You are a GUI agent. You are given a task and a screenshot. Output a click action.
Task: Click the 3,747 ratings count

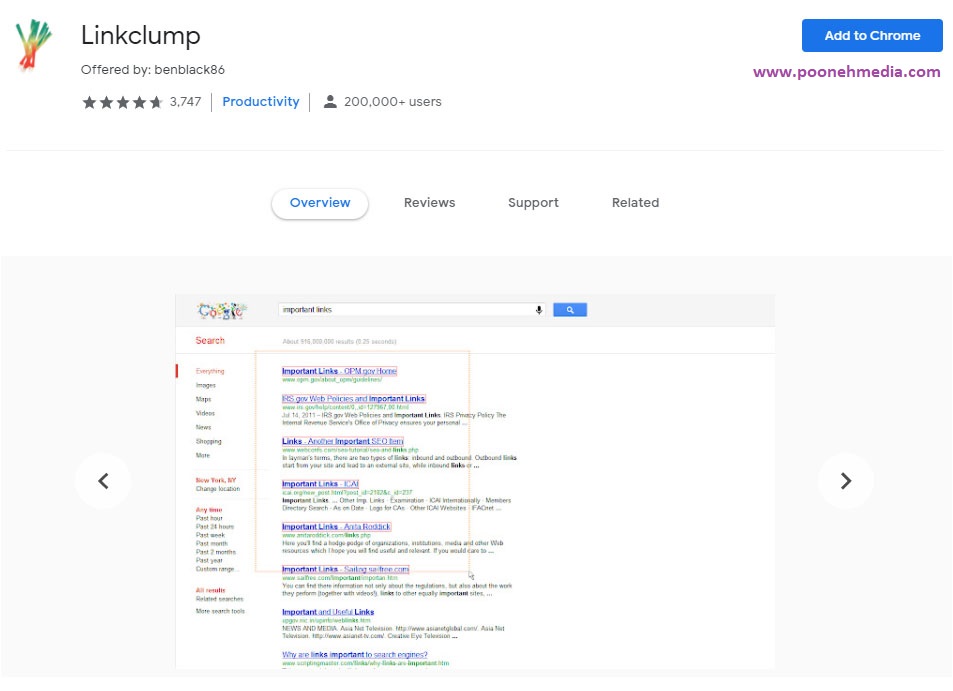pyautogui.click(x=185, y=101)
